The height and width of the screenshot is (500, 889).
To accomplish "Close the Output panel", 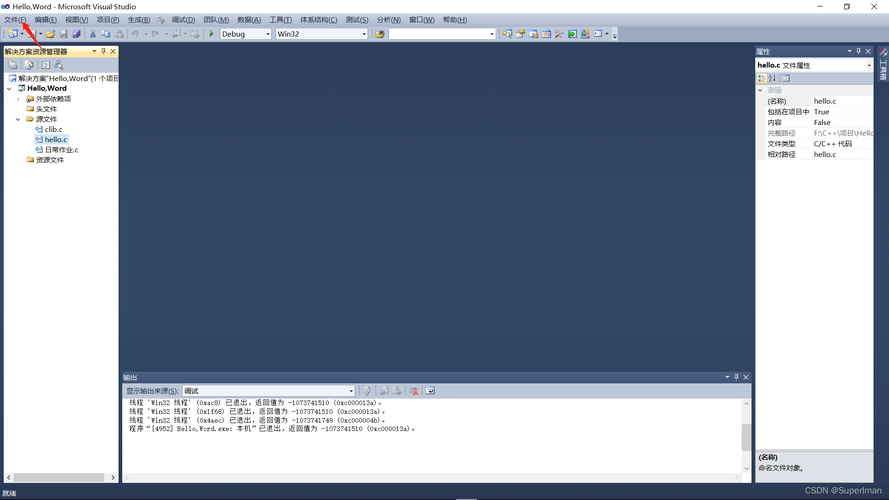I will [x=746, y=378].
